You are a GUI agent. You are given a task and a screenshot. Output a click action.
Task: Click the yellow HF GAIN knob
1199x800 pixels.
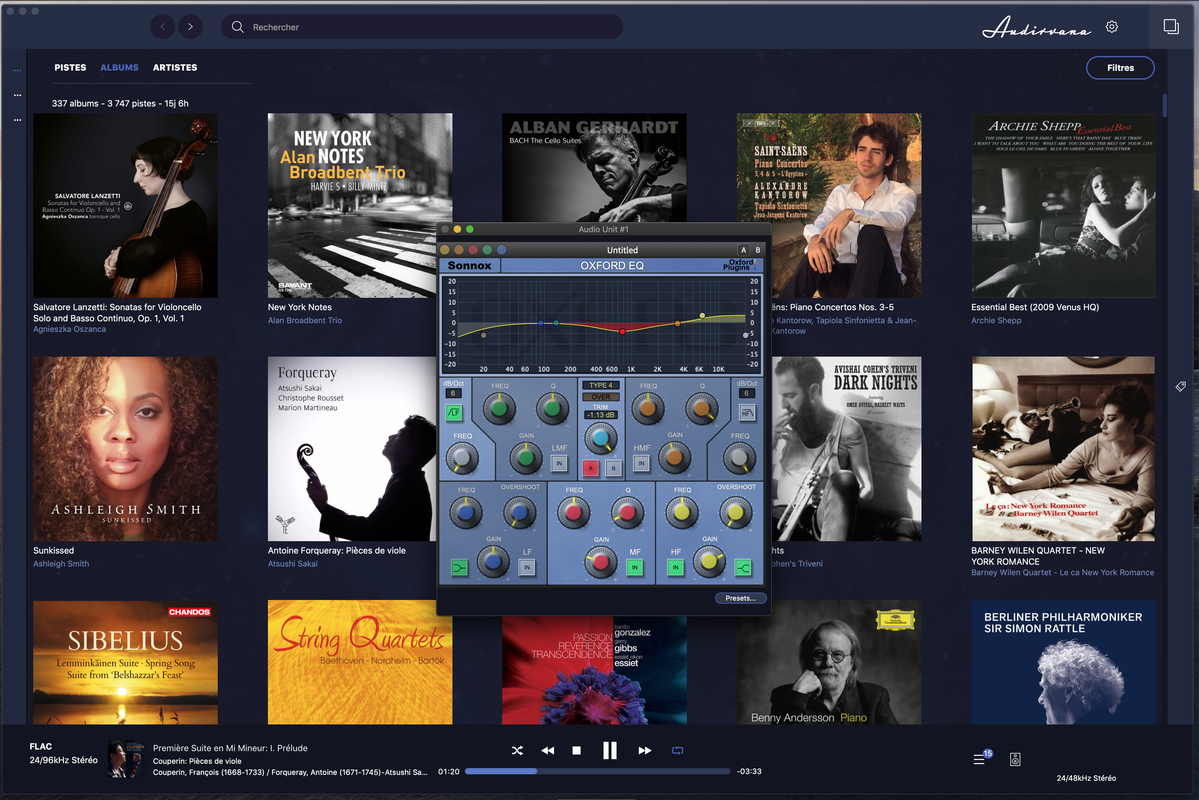709,562
